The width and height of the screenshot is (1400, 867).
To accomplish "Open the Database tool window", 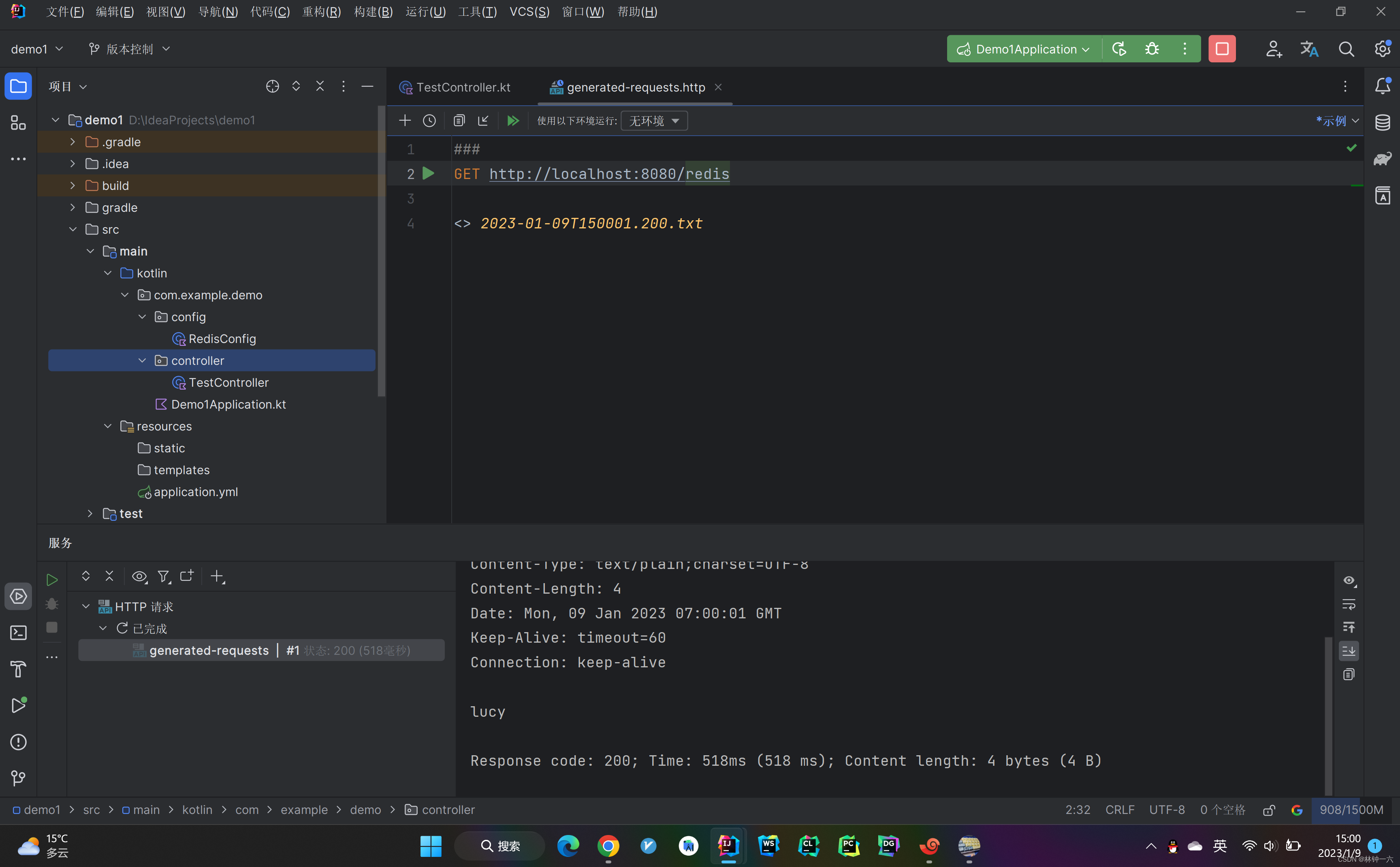I will [1383, 122].
